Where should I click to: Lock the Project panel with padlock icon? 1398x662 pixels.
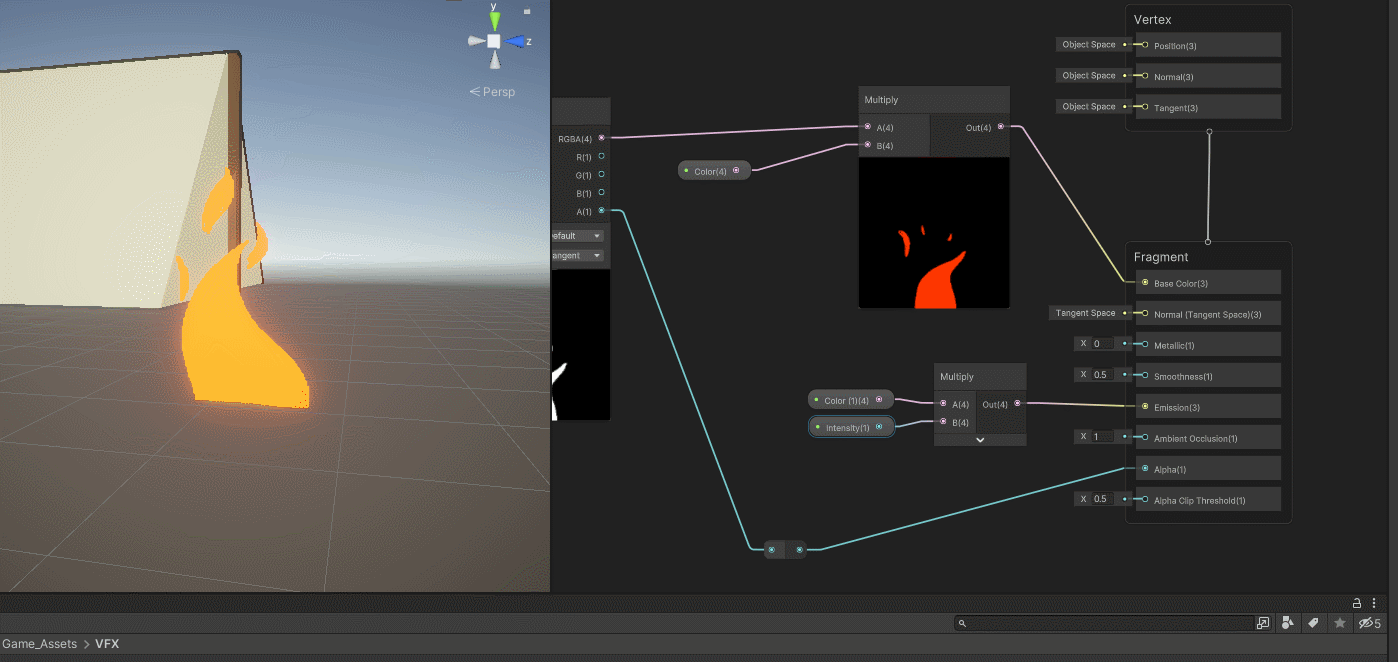coord(1357,603)
